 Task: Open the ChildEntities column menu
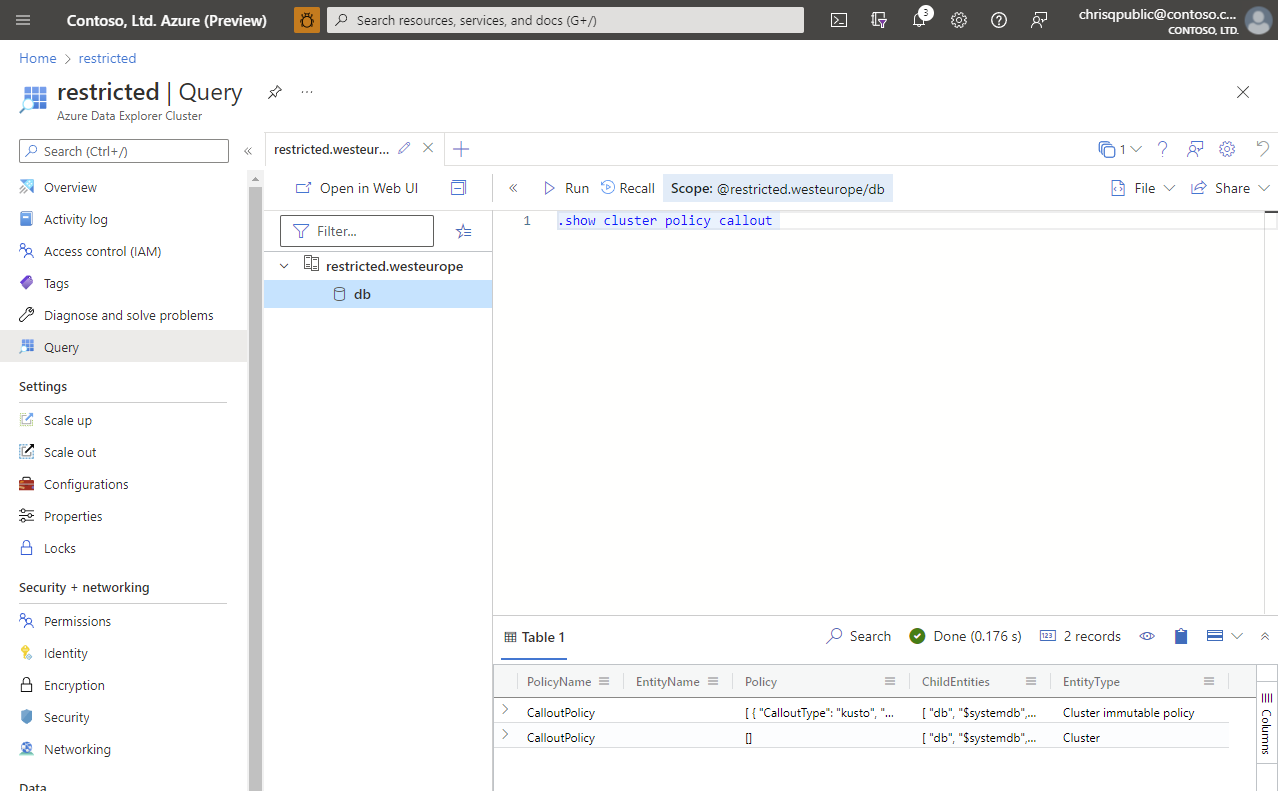1031,681
